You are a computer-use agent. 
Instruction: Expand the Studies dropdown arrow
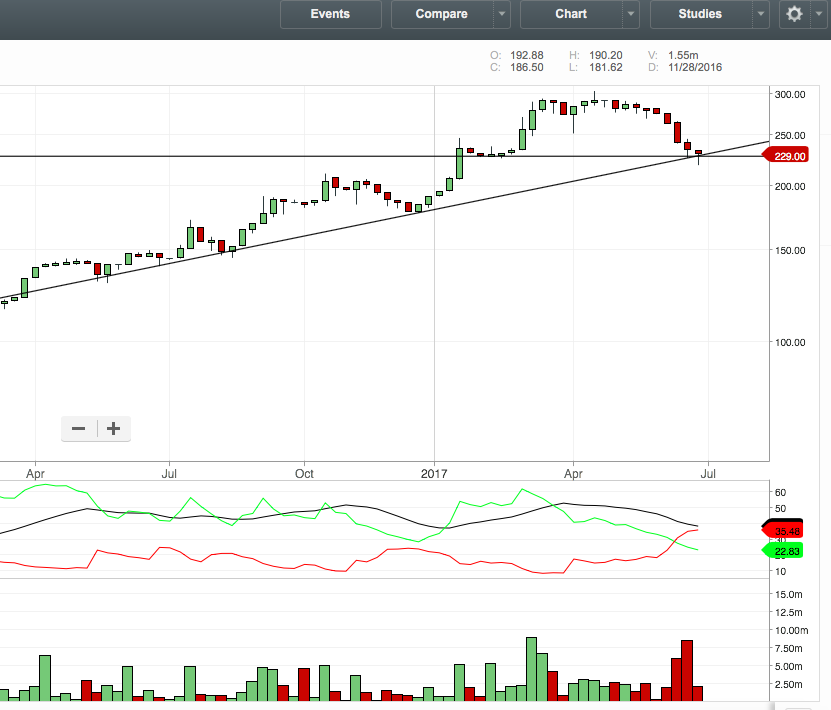[x=761, y=14]
